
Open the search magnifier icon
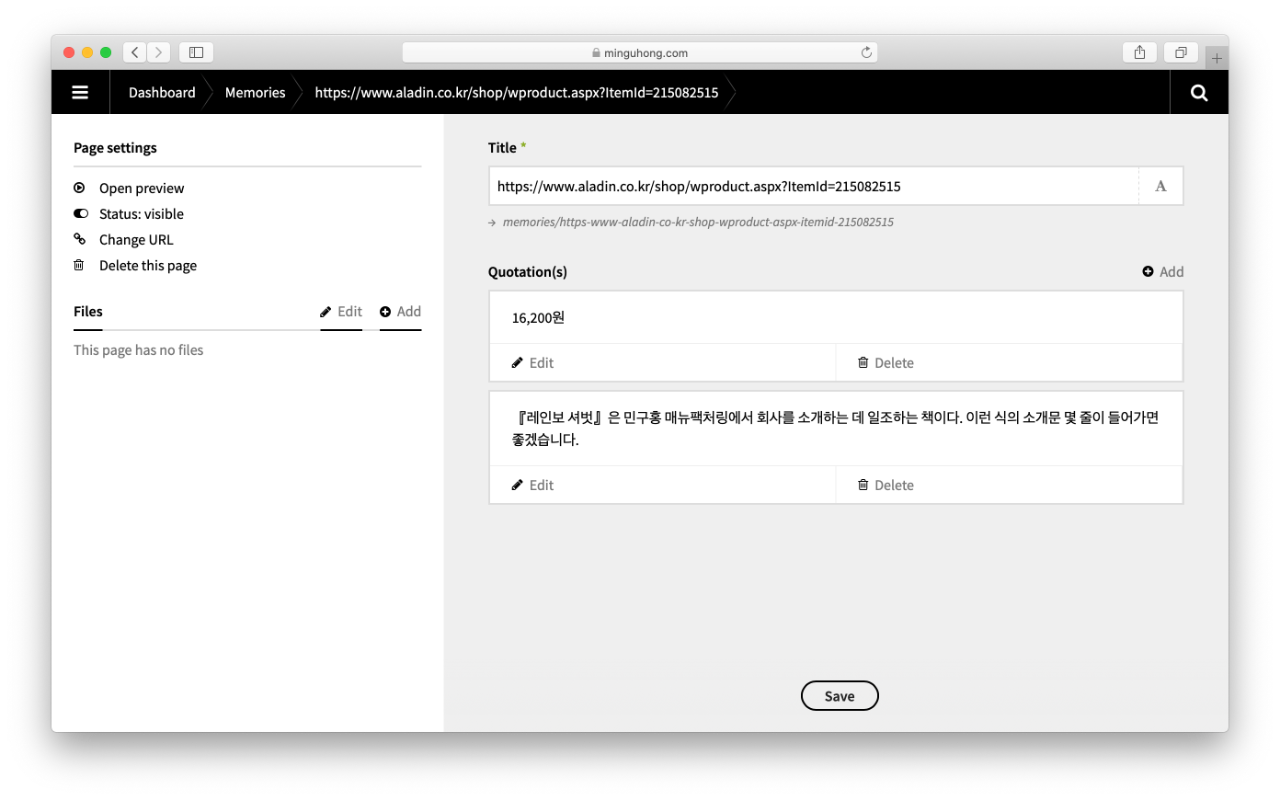tap(1199, 92)
